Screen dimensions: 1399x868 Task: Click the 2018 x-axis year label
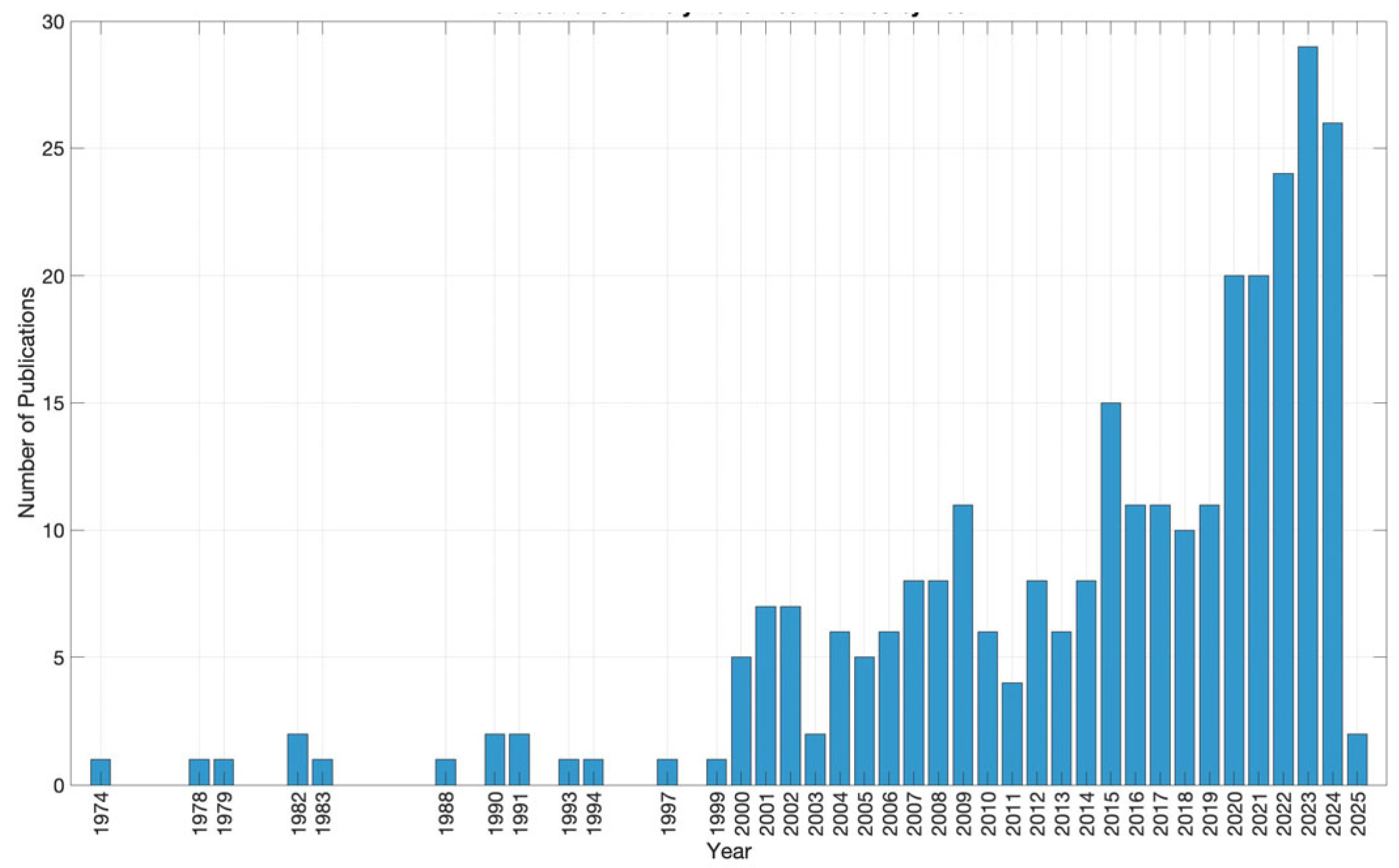point(1185,813)
